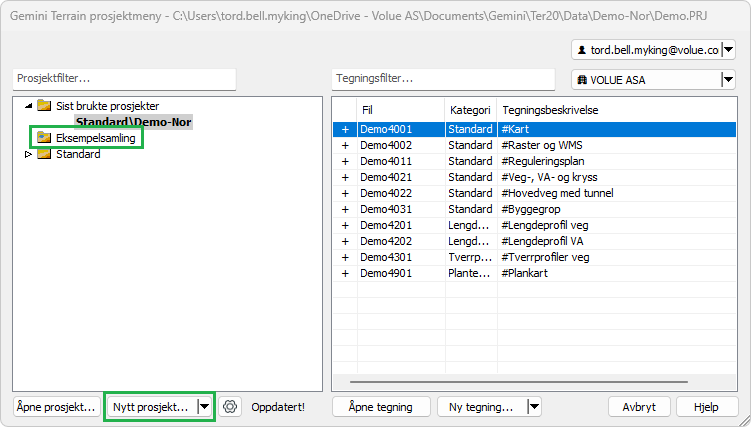
Task: Click the Åpne prosjekt button
Action: tap(56, 407)
